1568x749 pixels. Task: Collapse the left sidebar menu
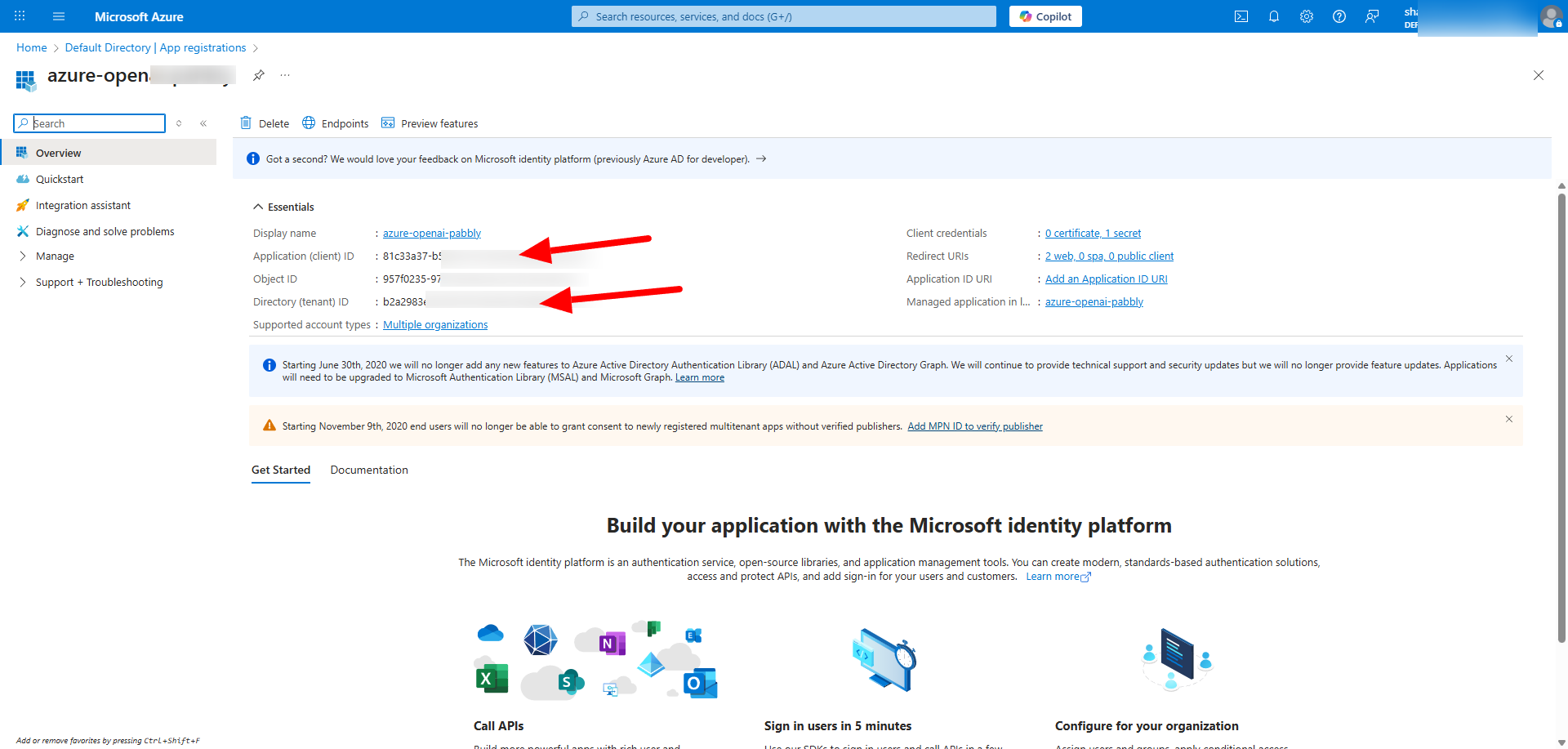pos(203,123)
